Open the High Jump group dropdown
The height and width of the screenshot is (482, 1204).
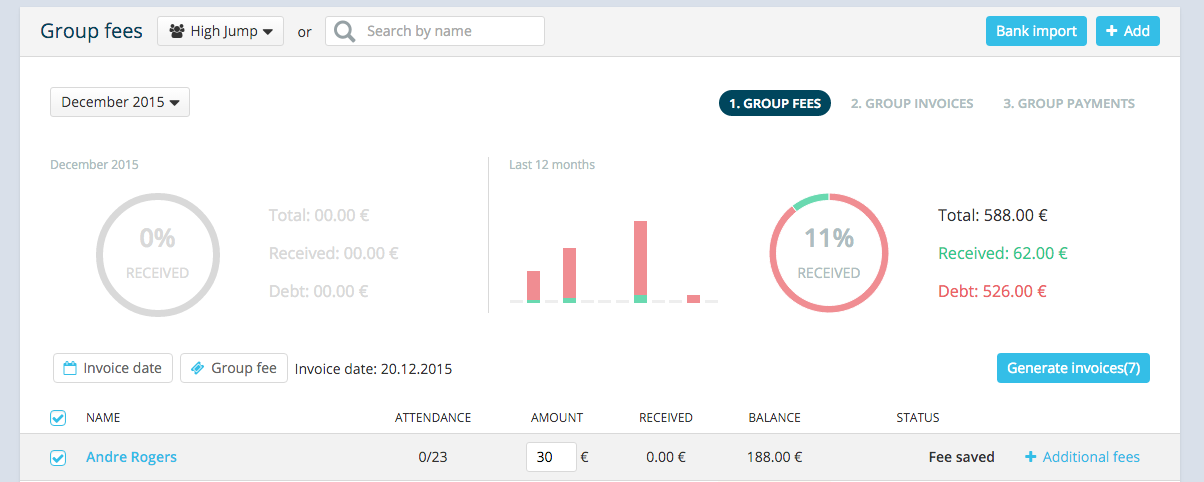pos(220,31)
